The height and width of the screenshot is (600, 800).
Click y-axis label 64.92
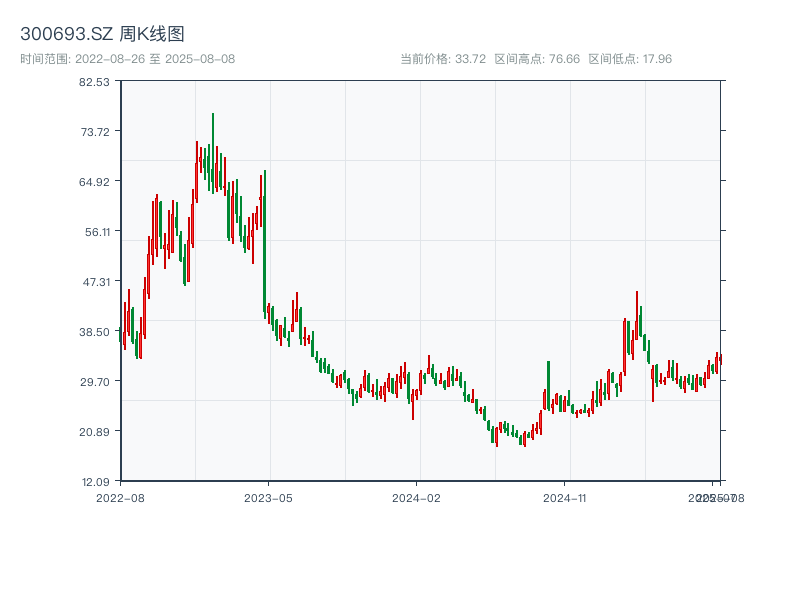pyautogui.click(x=94, y=182)
